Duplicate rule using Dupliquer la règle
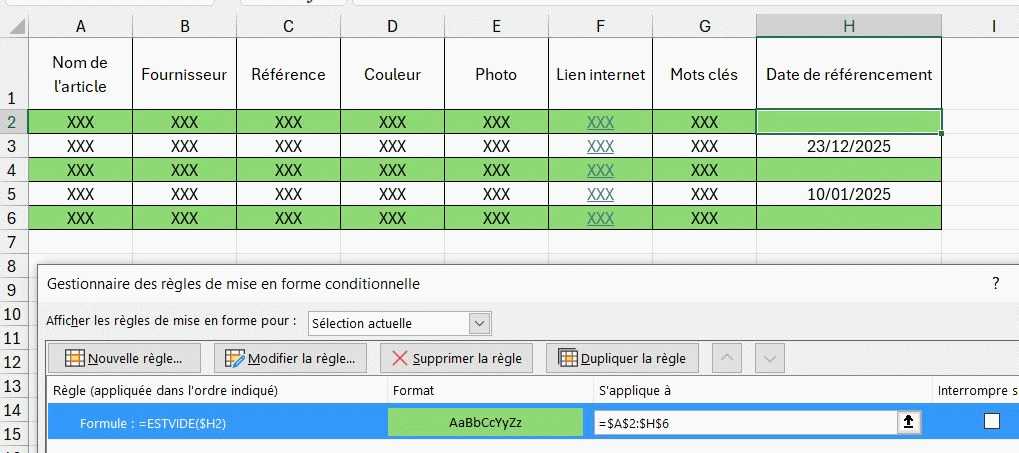 (x=622, y=358)
